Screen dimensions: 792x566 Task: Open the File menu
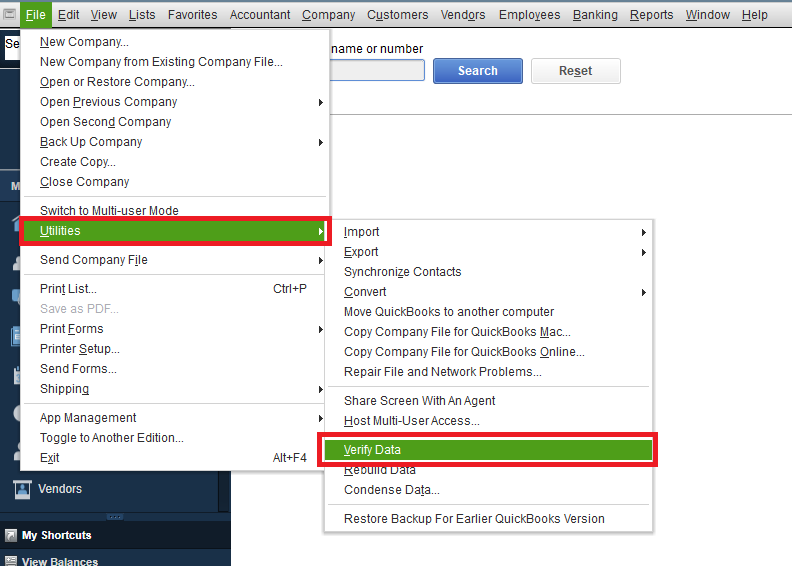coord(36,15)
